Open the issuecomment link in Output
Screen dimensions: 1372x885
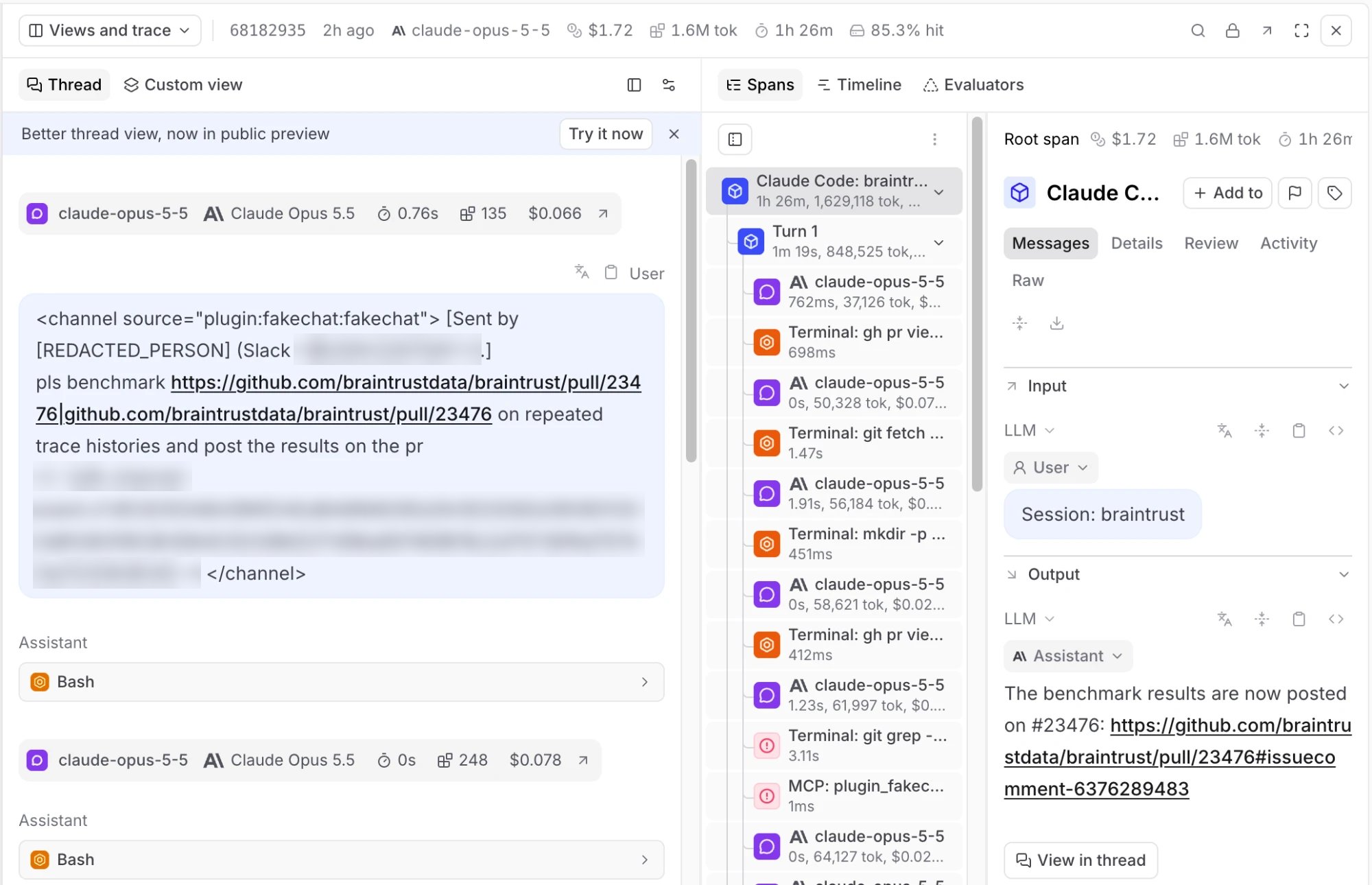[x=1177, y=757]
